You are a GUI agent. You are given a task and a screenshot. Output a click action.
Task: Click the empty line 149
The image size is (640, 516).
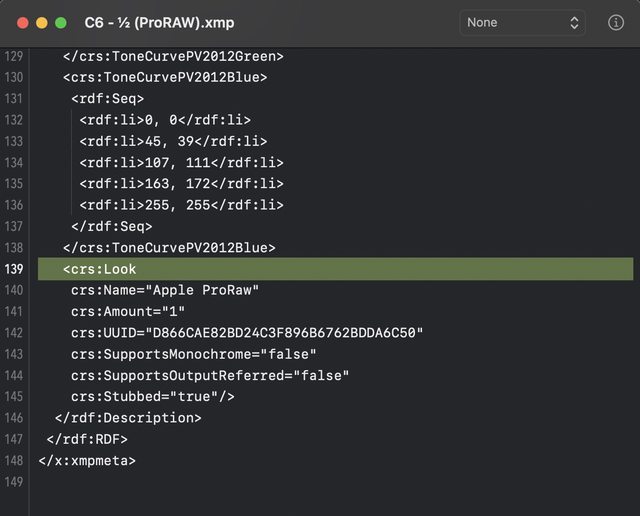tap(300, 482)
